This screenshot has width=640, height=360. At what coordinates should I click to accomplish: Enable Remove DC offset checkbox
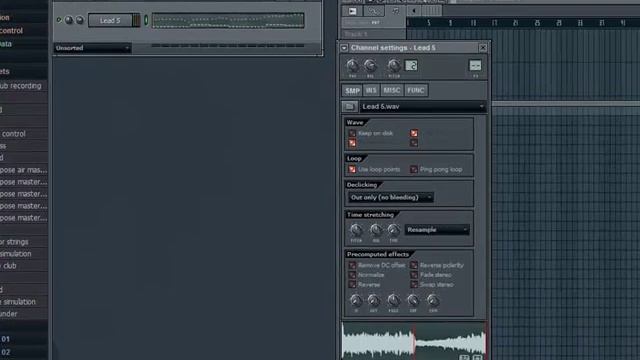tap(352, 265)
